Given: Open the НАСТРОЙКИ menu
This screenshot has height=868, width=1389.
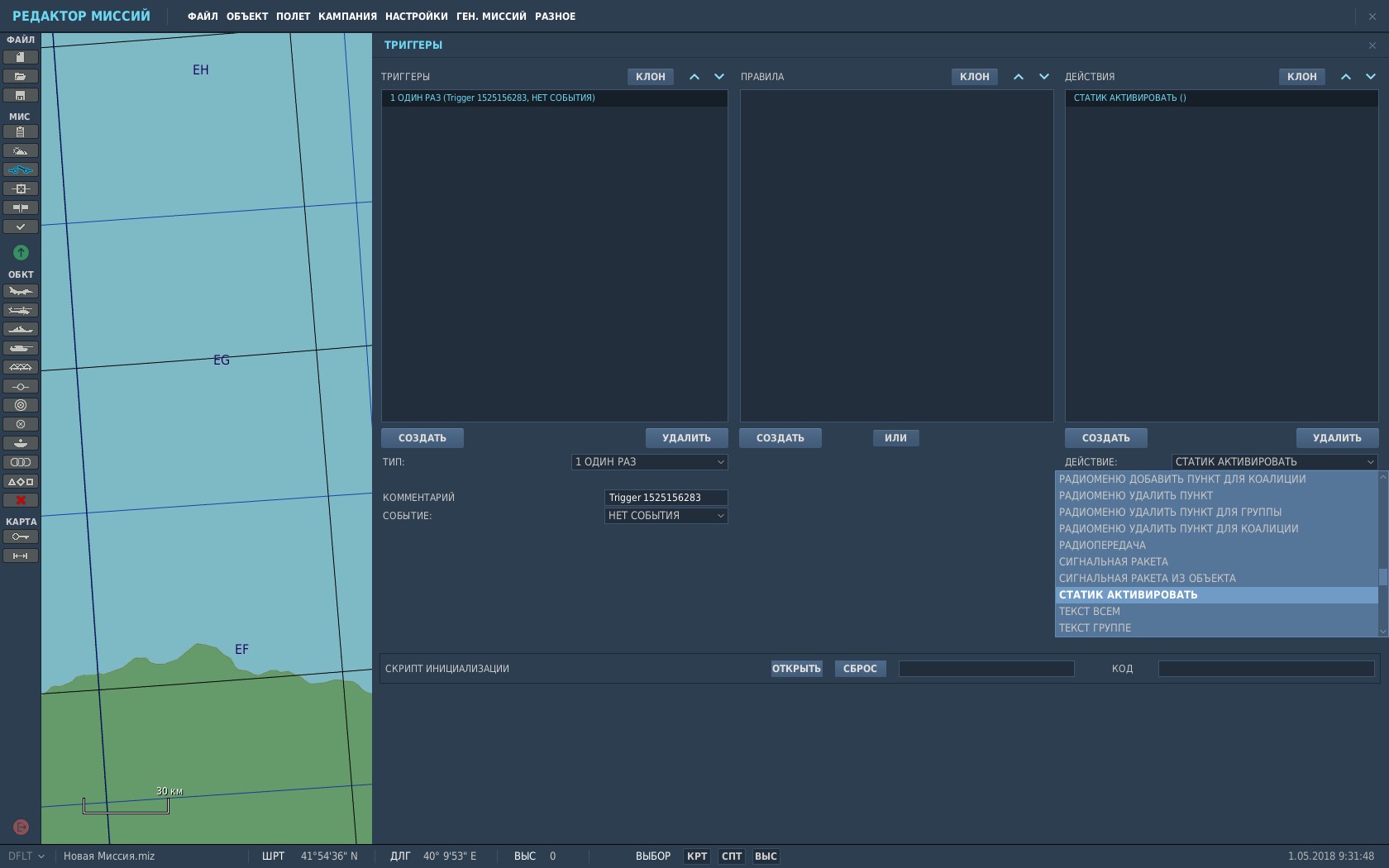Looking at the screenshot, I should [x=416, y=17].
